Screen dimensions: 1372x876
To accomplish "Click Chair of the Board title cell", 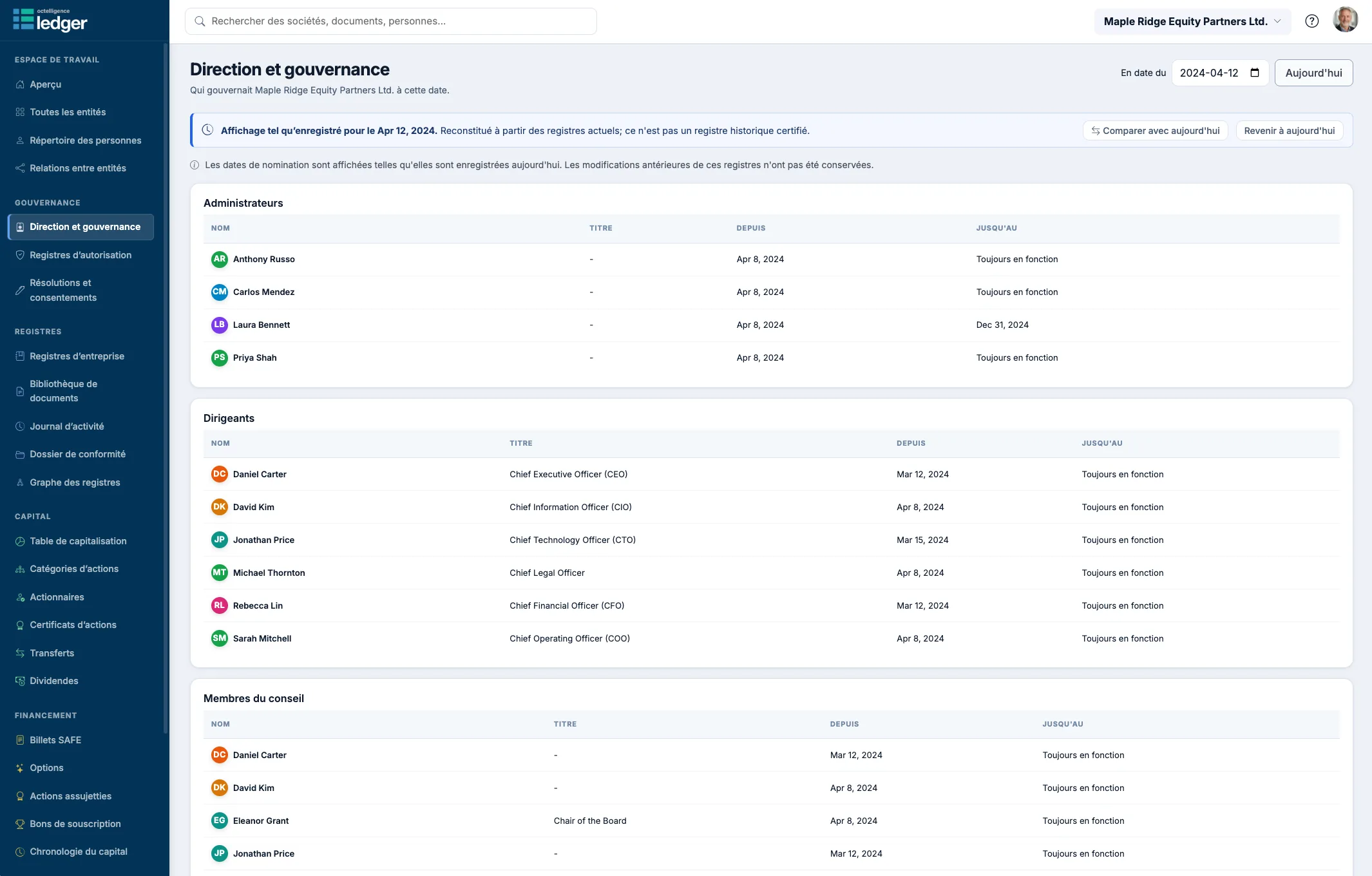I will (x=590, y=821).
